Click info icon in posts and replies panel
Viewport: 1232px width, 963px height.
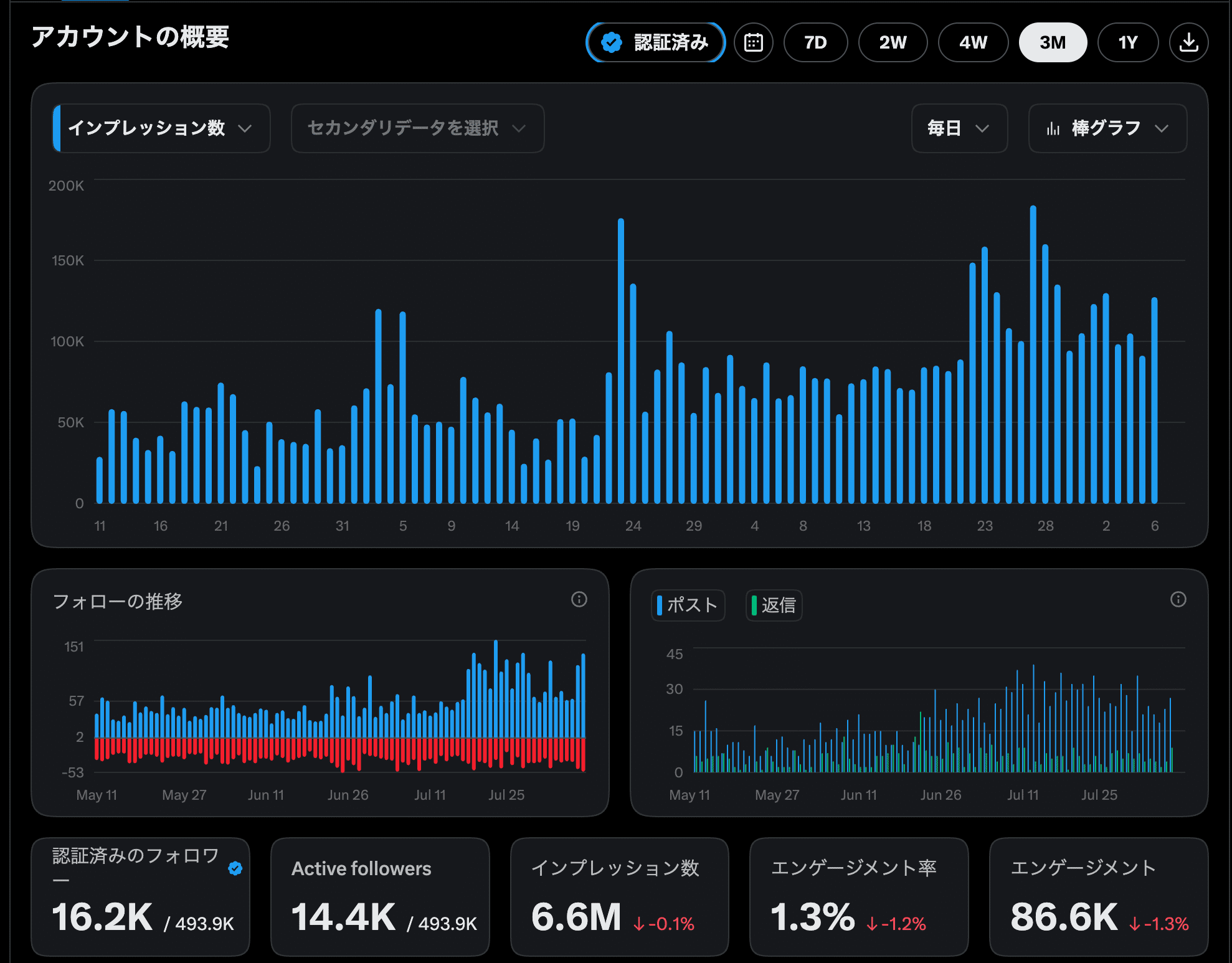click(1178, 599)
